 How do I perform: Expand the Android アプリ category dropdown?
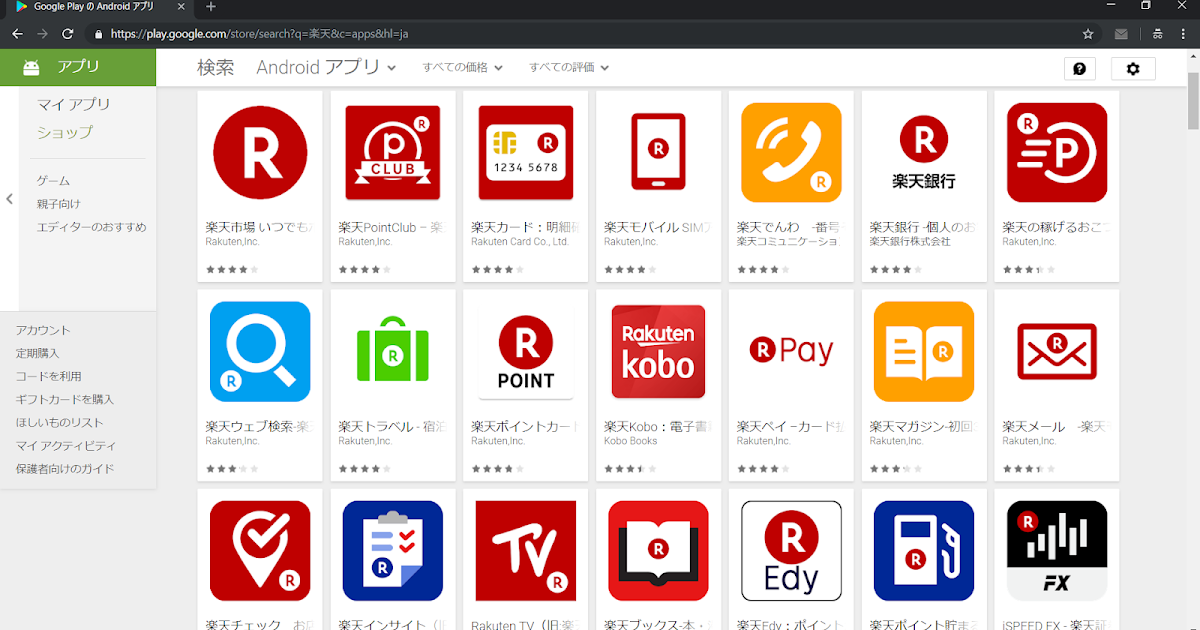tap(327, 68)
